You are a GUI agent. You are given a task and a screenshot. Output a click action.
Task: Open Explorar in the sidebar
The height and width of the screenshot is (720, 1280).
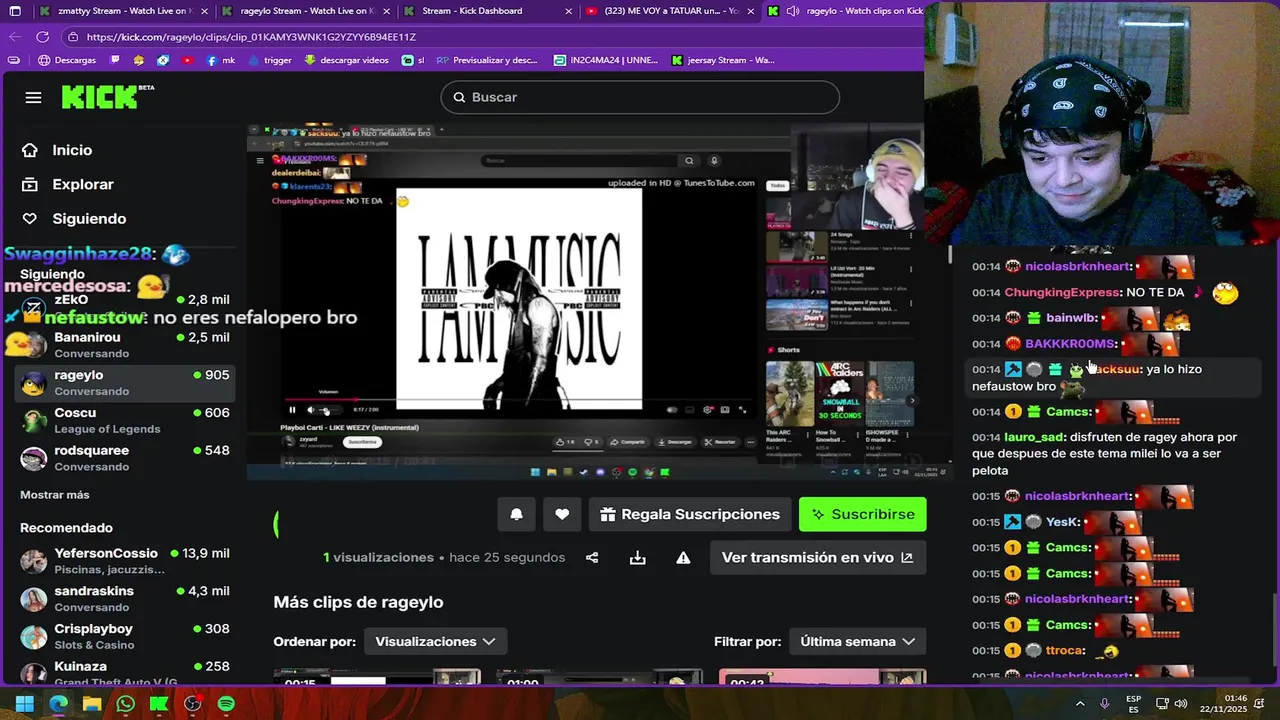[x=82, y=184]
